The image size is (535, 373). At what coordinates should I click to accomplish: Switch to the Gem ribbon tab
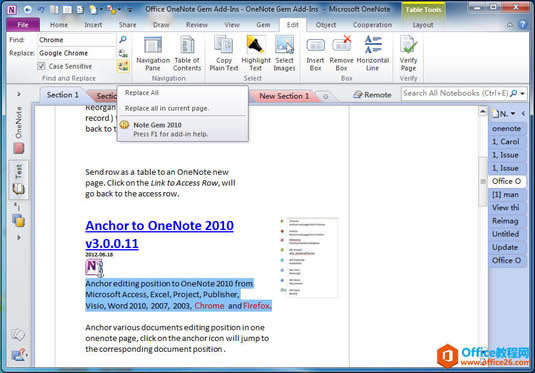pyautogui.click(x=263, y=25)
